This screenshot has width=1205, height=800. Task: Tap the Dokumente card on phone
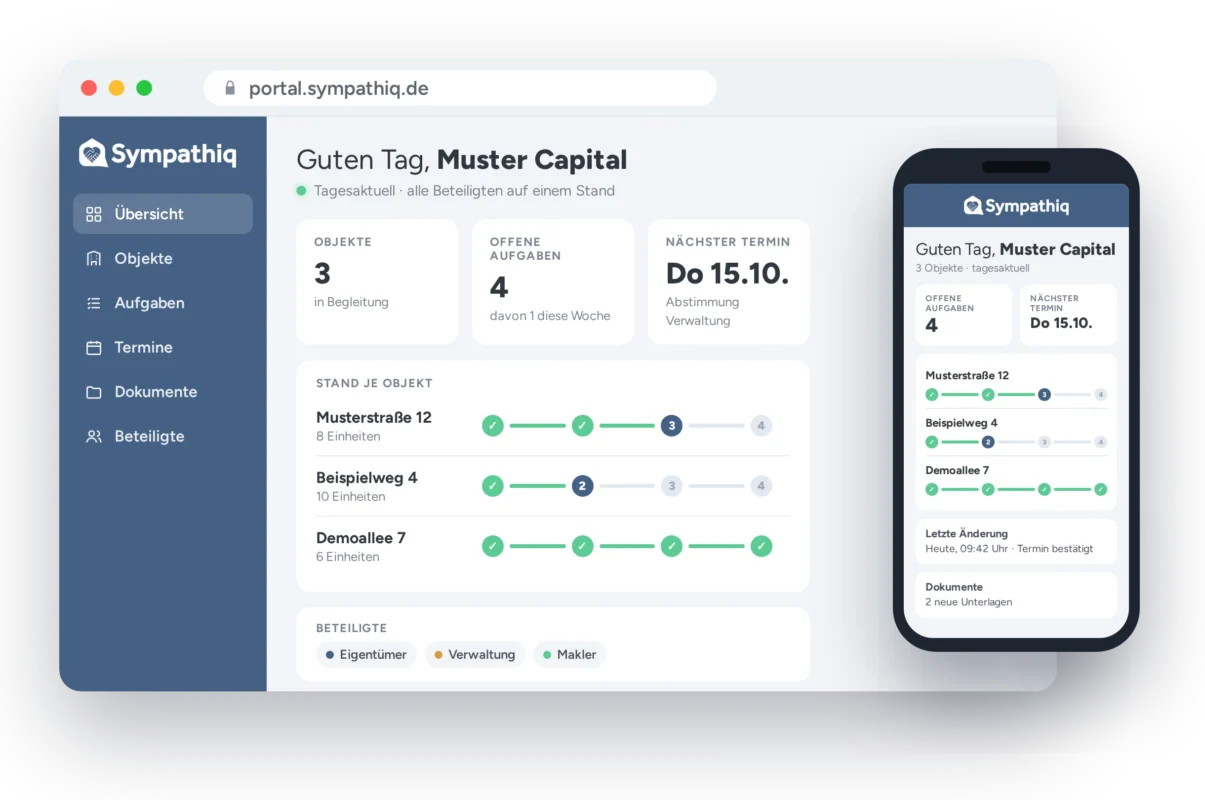point(1016,595)
